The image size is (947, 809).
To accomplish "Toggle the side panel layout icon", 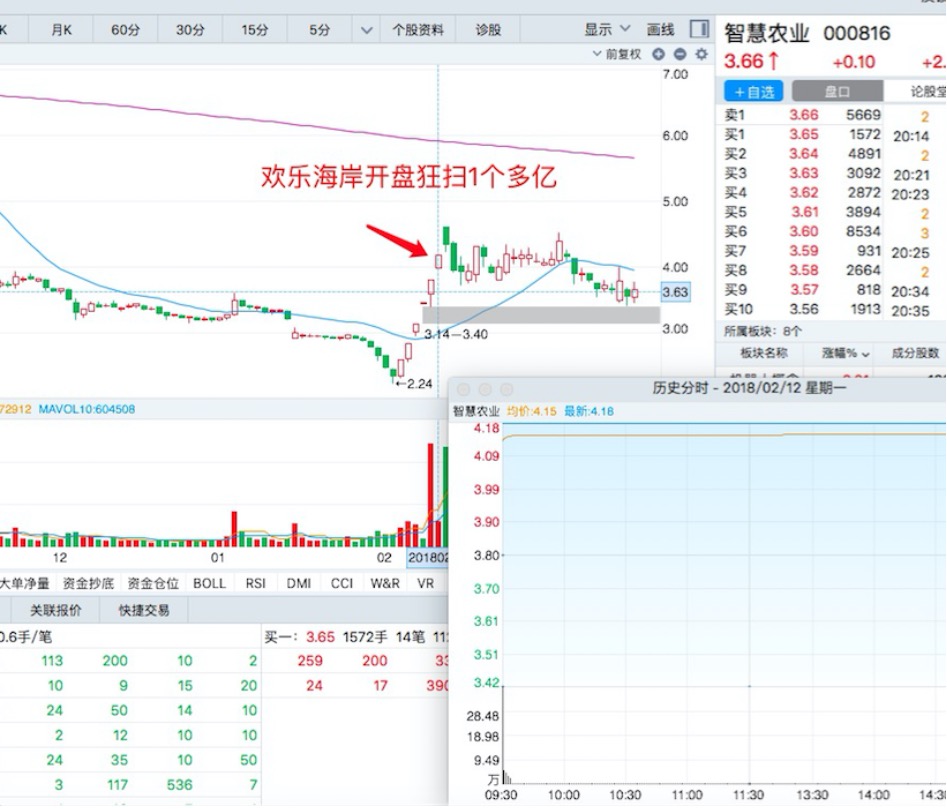I will click(699, 29).
